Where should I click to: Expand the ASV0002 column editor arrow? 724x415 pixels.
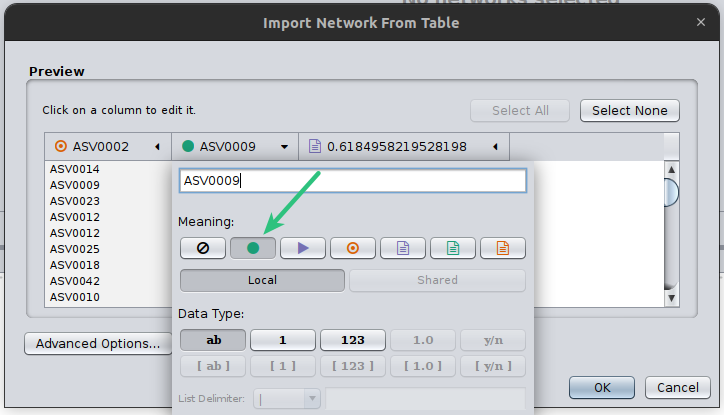click(x=157, y=147)
